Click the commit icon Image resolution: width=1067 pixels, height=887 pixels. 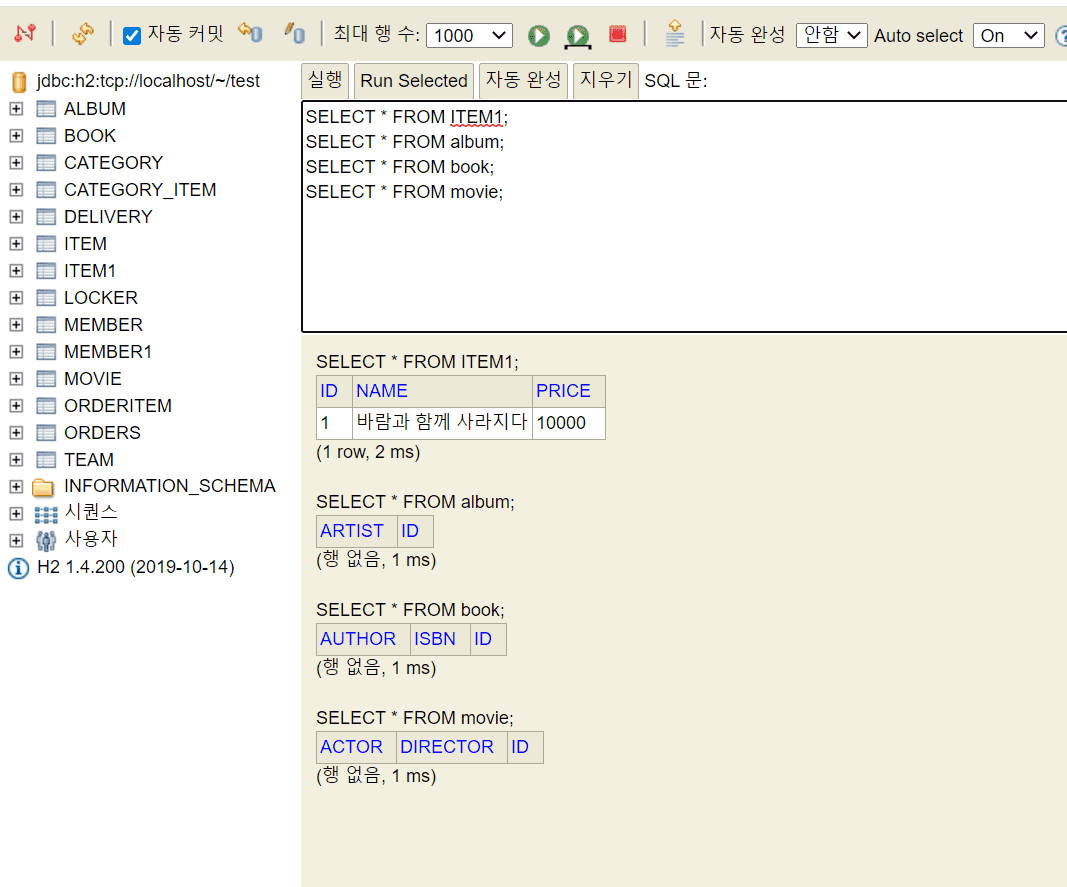pyautogui.click(x=295, y=33)
